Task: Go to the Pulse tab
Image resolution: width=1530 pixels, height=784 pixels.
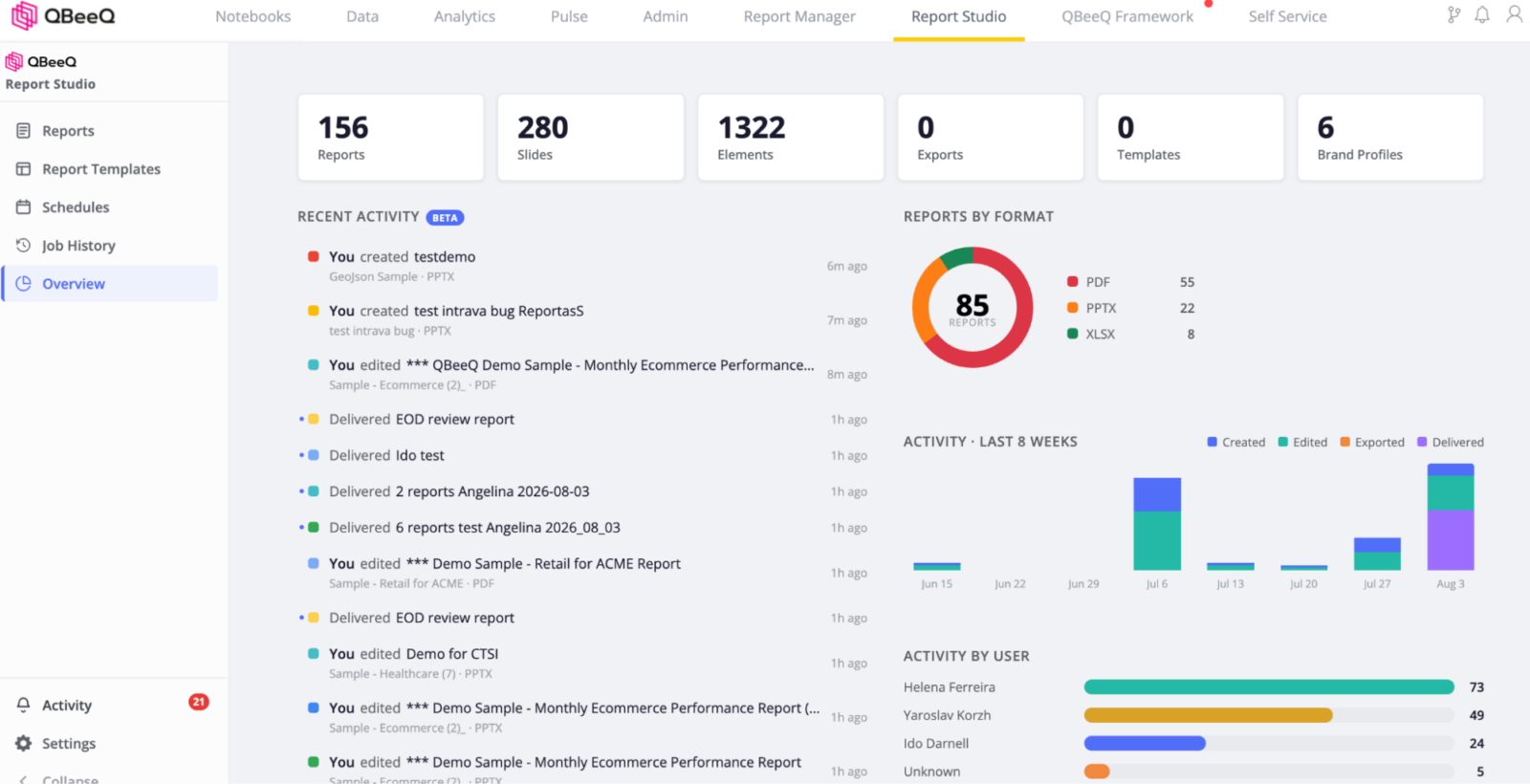Action: click(x=569, y=16)
